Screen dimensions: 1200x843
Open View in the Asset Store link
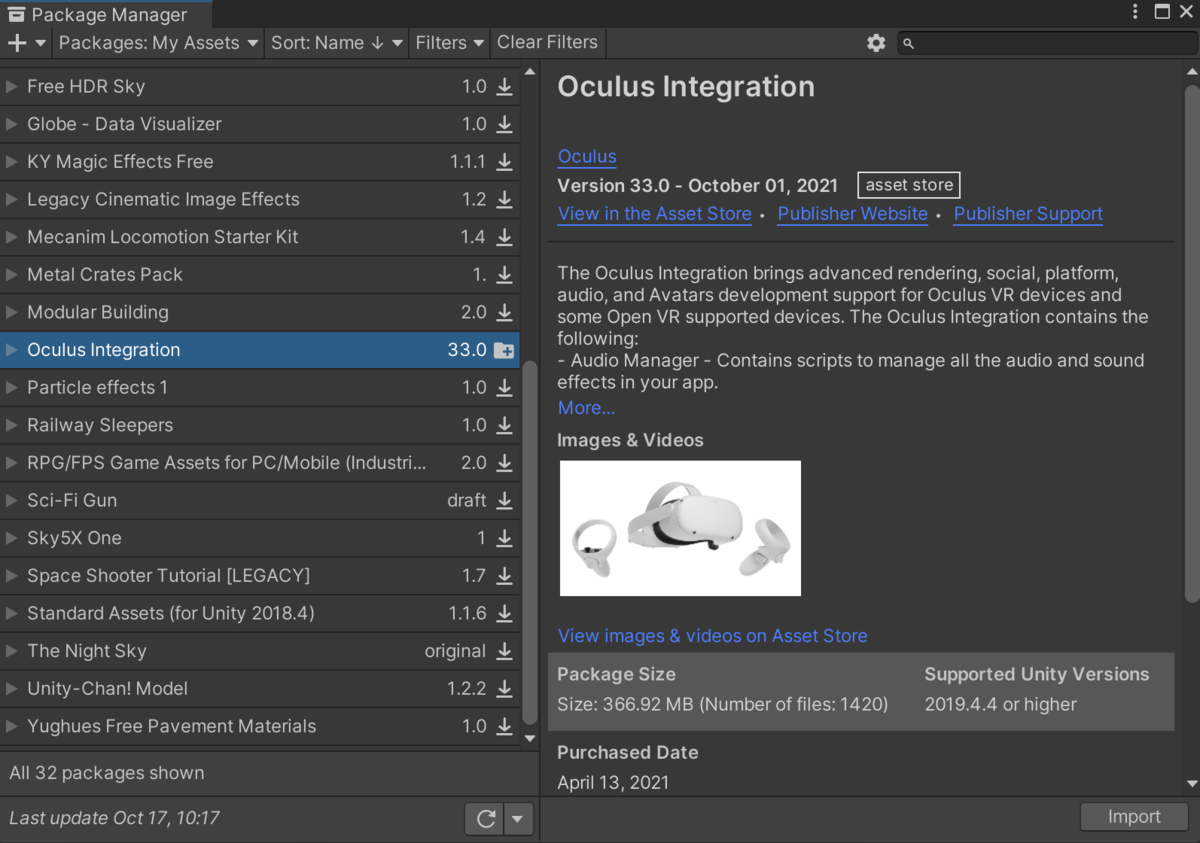pos(655,214)
